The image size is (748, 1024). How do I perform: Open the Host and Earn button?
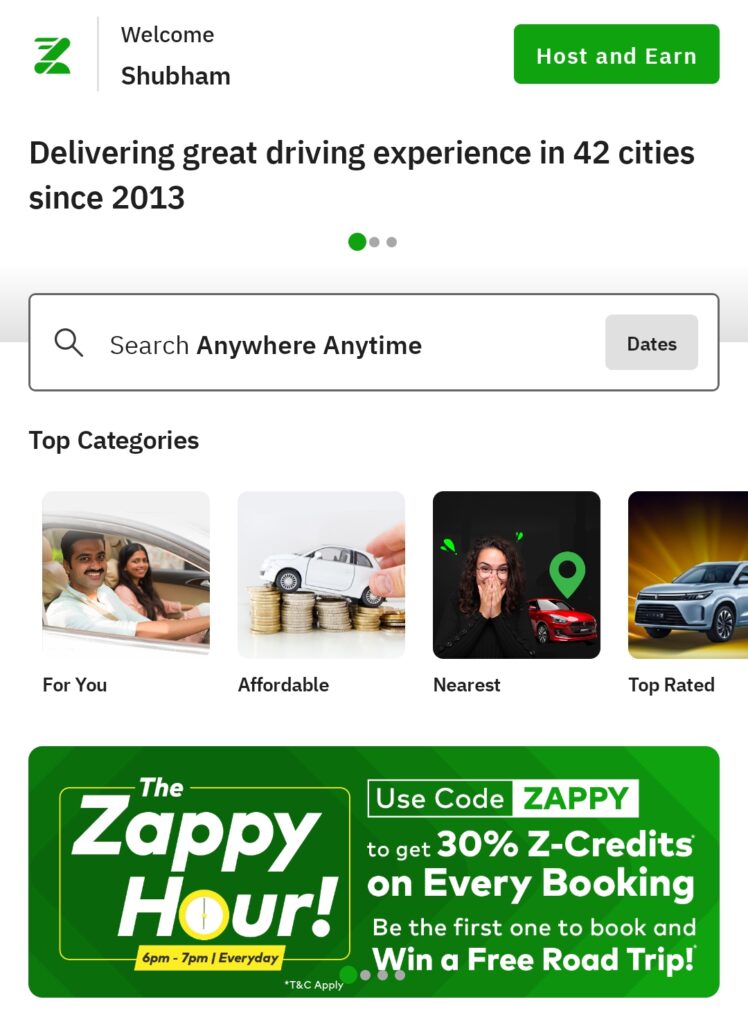click(616, 54)
